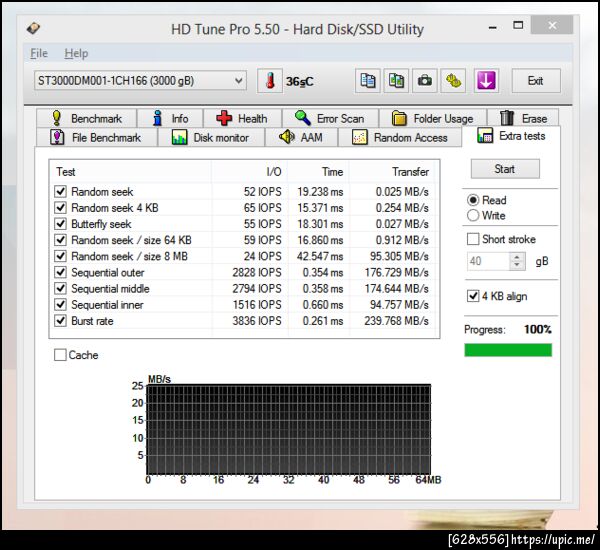Click the Start button

click(x=505, y=169)
